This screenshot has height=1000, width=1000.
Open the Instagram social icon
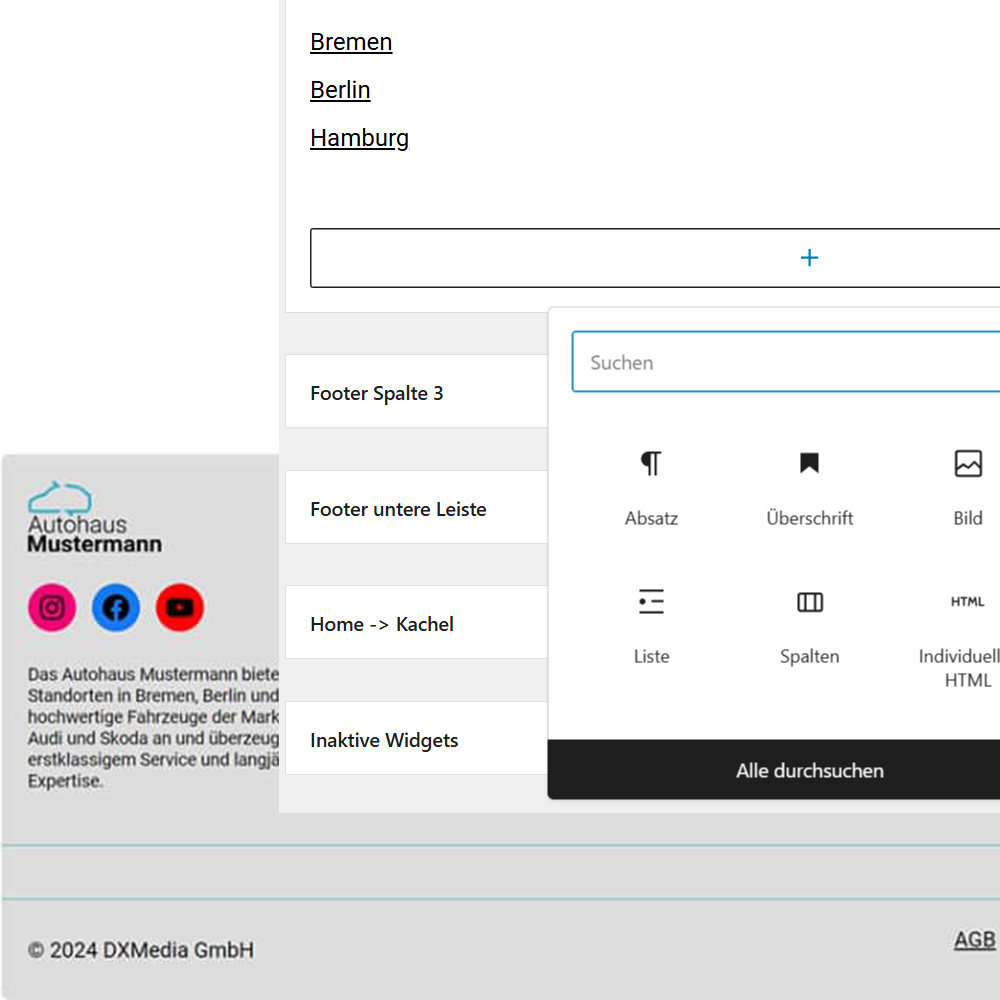52,608
